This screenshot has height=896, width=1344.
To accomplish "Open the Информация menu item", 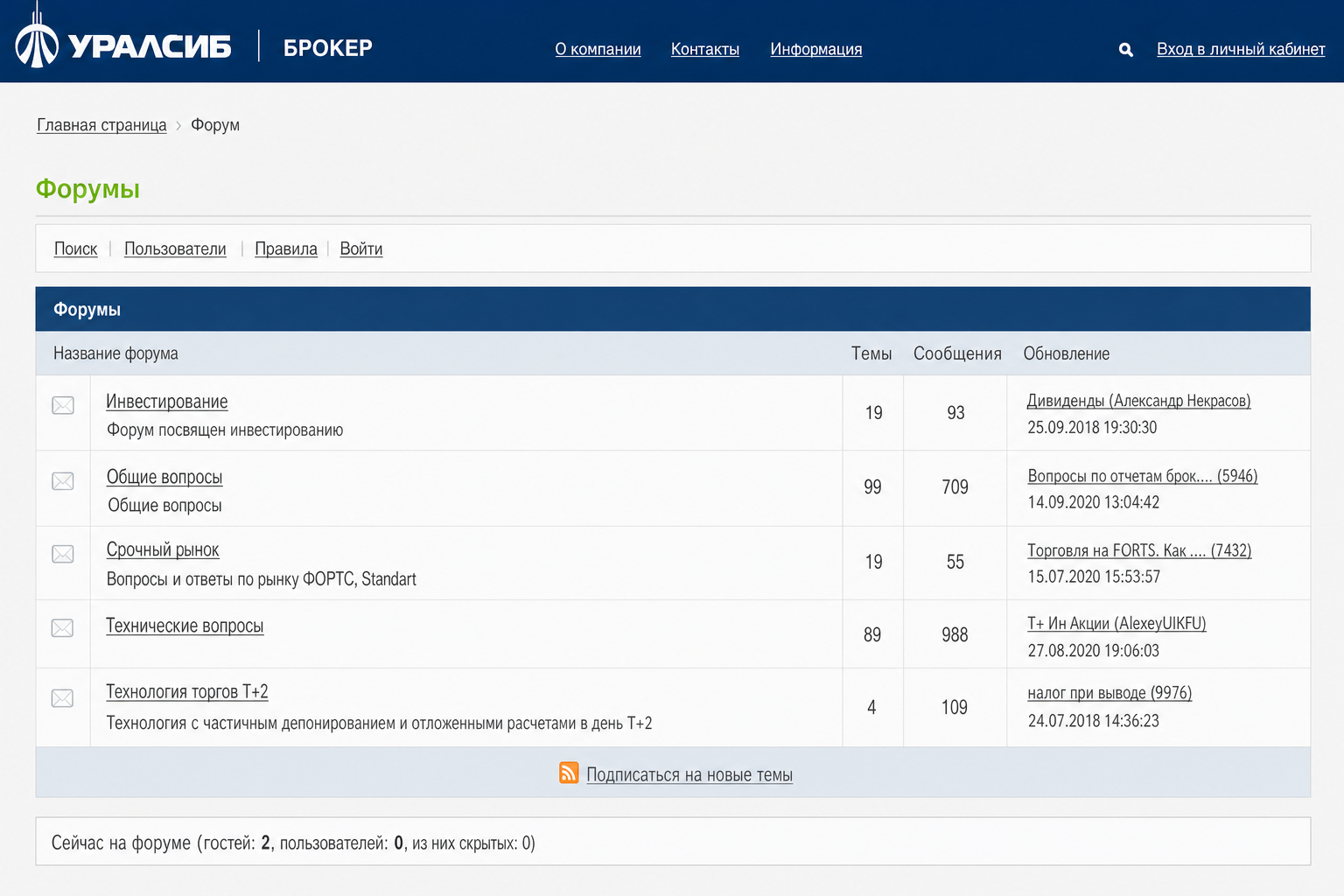I will 816,49.
